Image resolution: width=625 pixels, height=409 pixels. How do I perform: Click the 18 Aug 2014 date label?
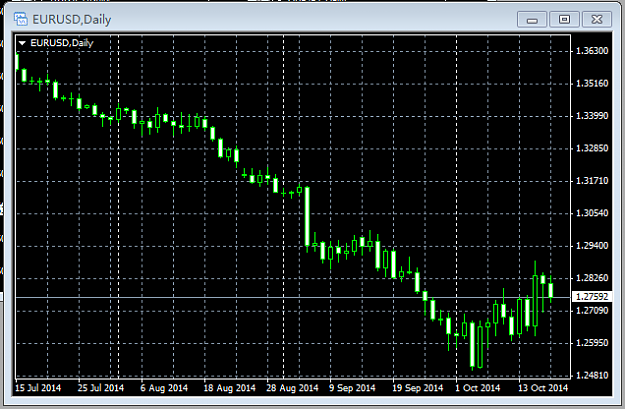click(x=230, y=387)
